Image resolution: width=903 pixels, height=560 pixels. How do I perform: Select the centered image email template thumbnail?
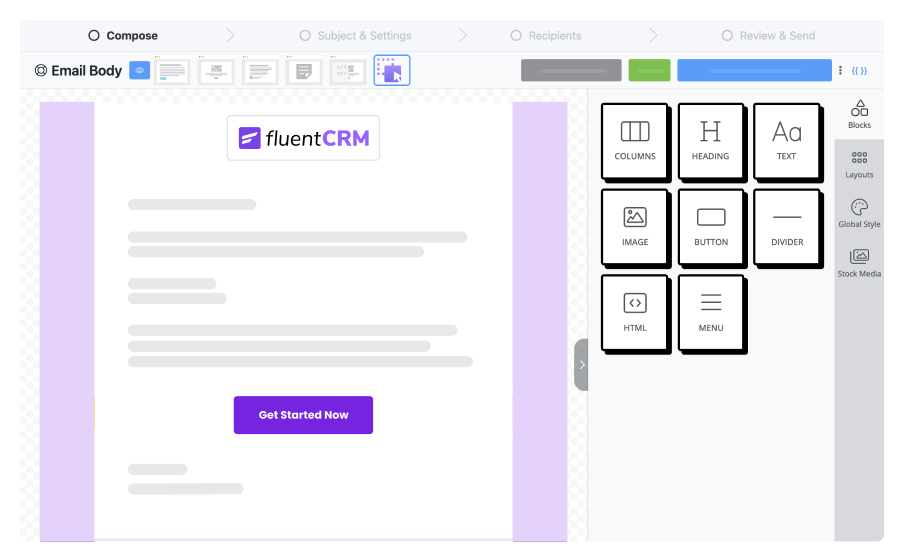(x=216, y=70)
